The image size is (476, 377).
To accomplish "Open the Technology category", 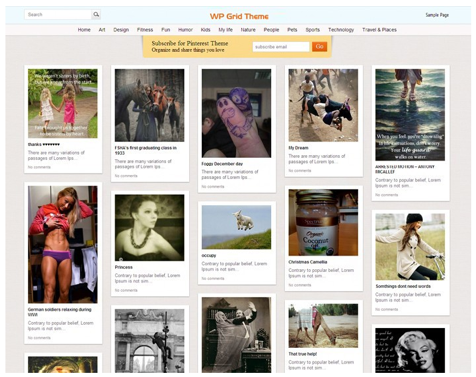I will 341,30.
